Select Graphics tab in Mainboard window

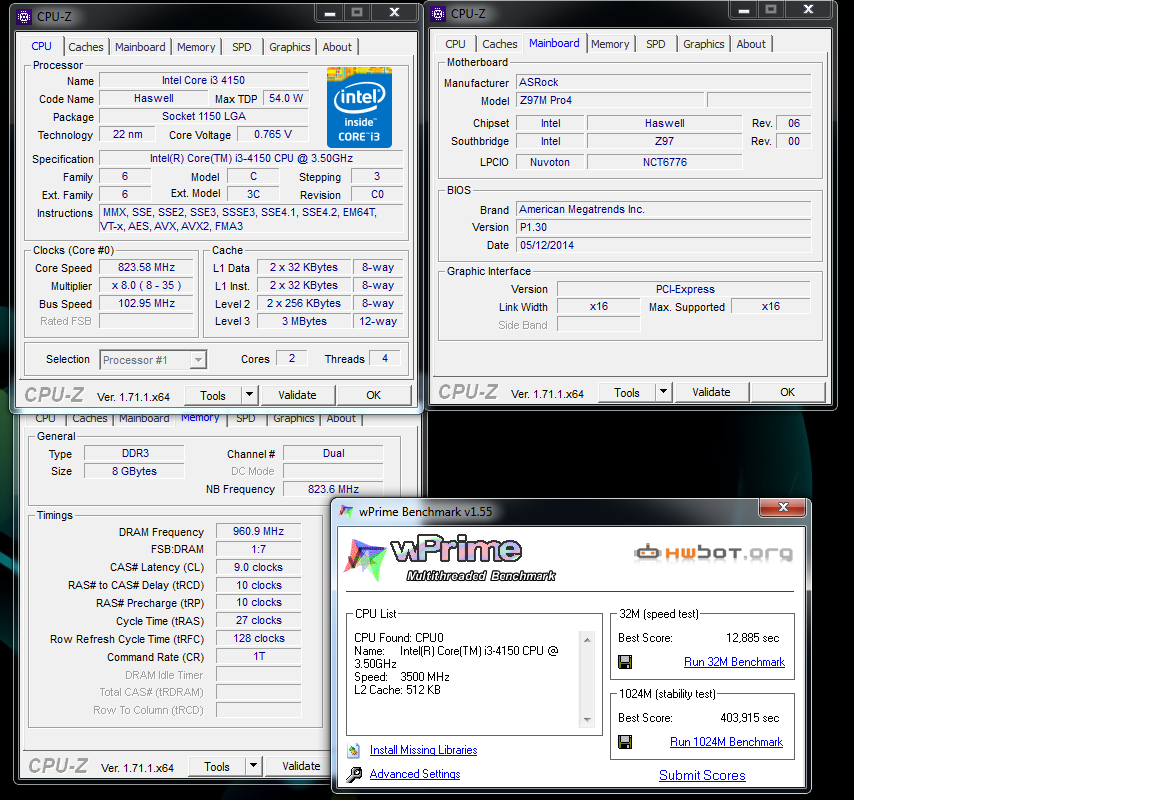click(x=704, y=44)
